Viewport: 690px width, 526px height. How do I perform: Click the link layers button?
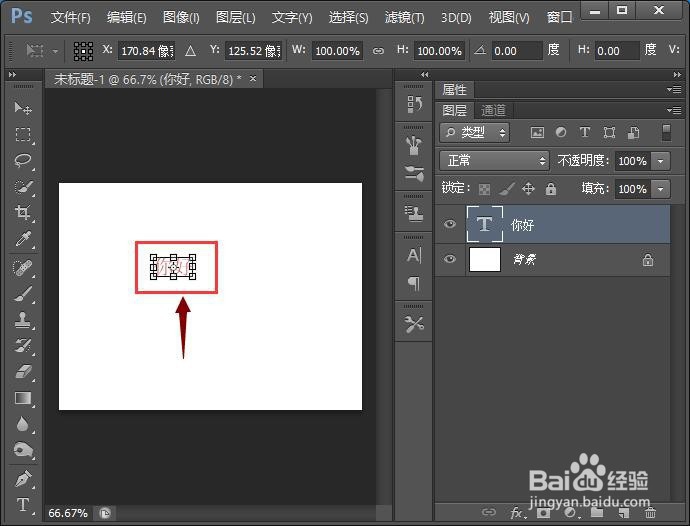[488, 512]
